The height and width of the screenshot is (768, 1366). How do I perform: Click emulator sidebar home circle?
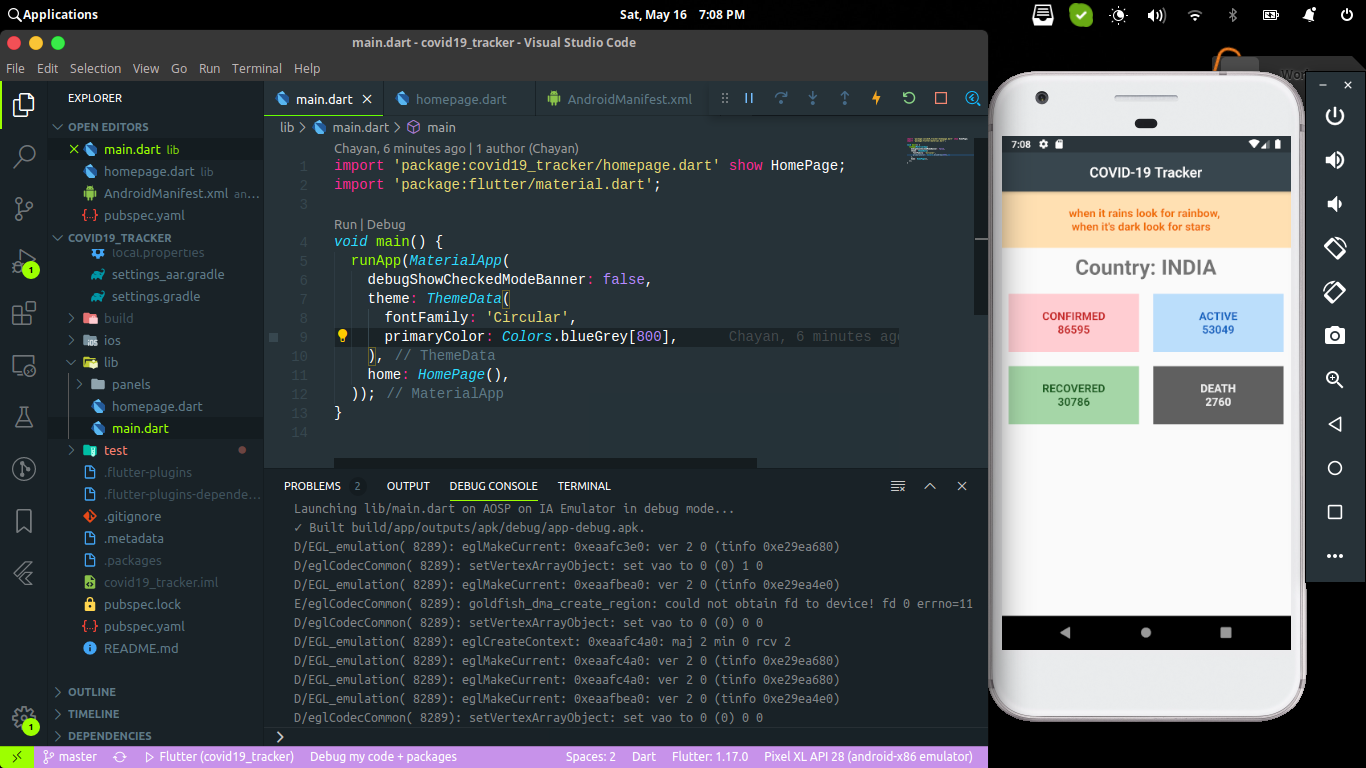[1334, 468]
